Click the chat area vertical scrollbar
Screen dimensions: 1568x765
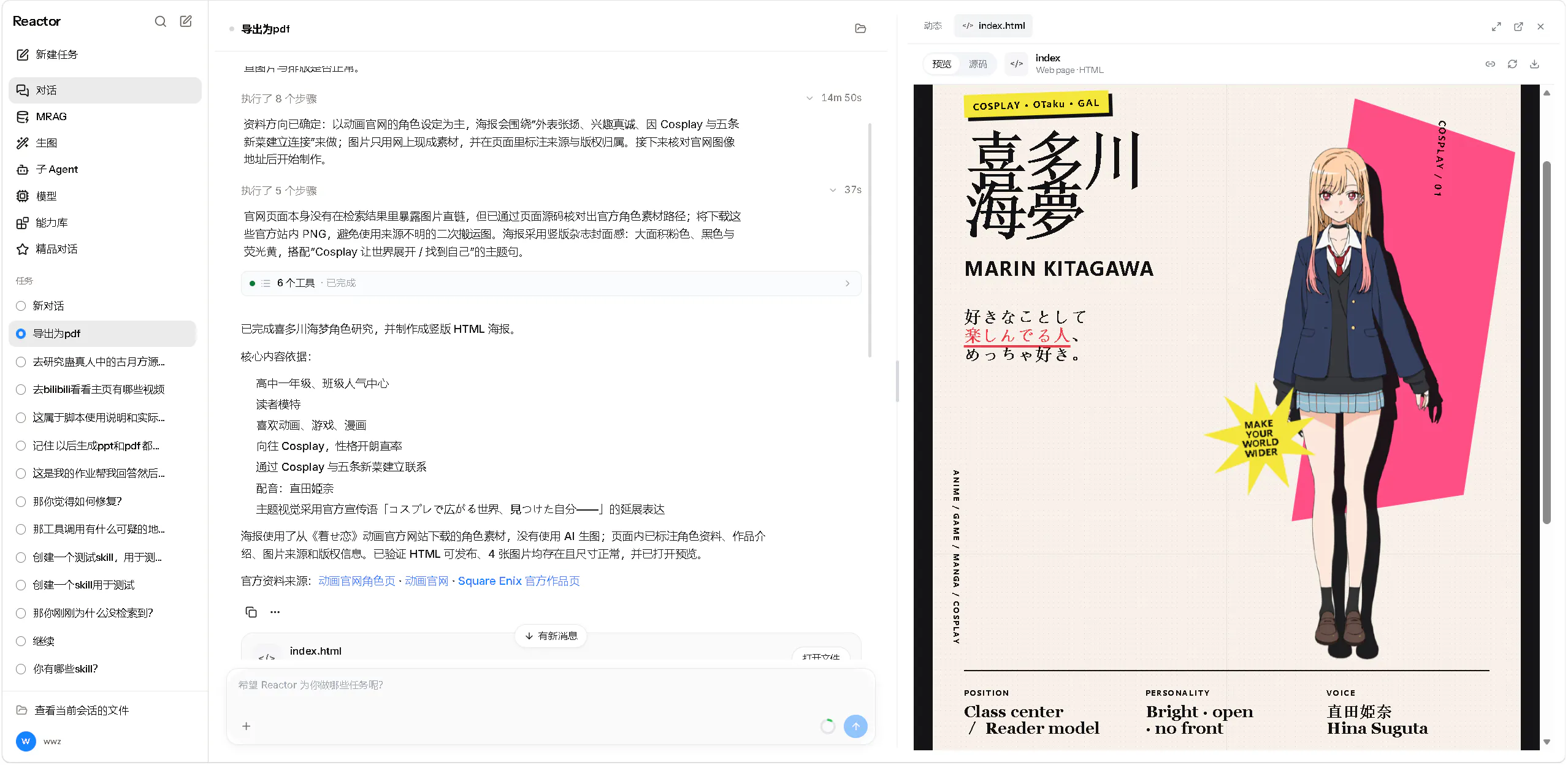click(870, 240)
